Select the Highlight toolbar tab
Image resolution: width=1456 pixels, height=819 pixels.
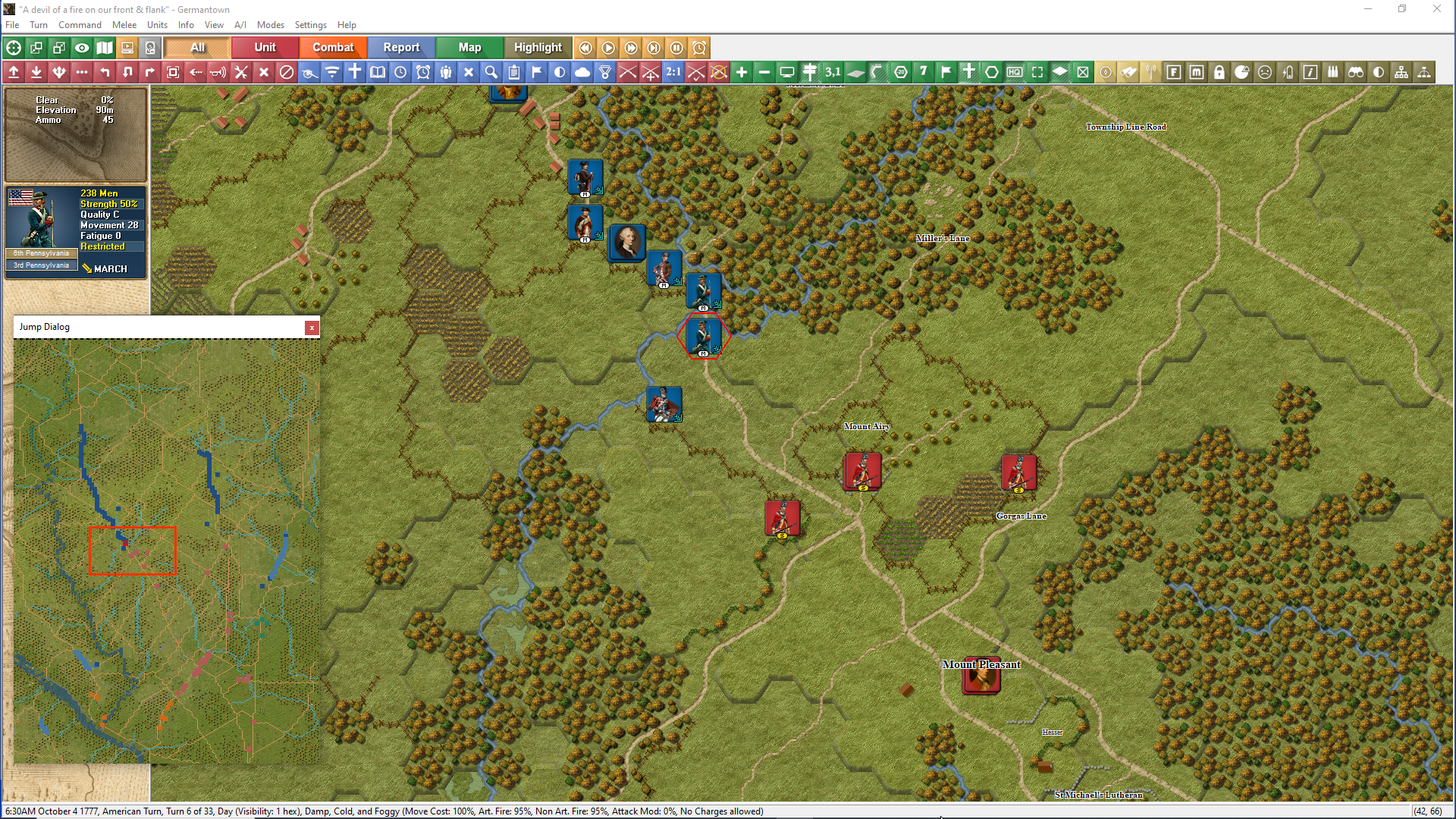pyautogui.click(x=538, y=48)
